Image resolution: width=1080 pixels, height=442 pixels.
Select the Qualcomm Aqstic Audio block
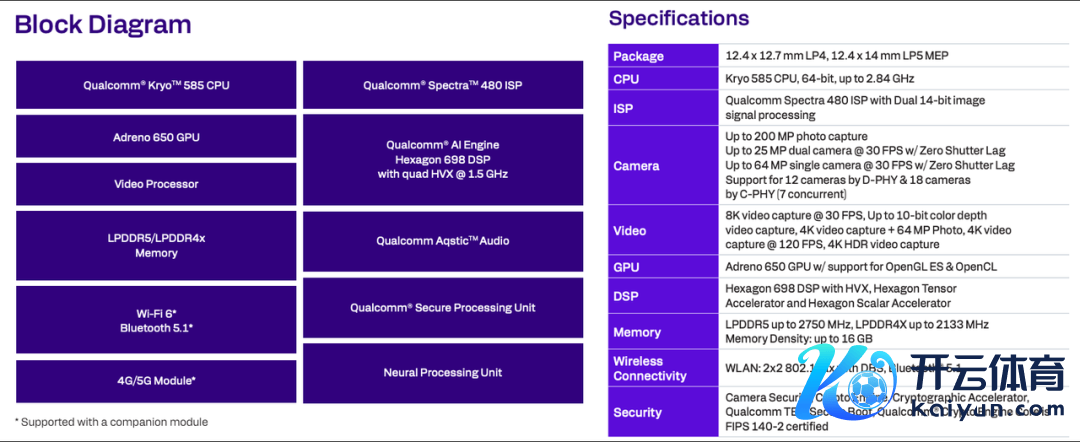click(x=443, y=241)
